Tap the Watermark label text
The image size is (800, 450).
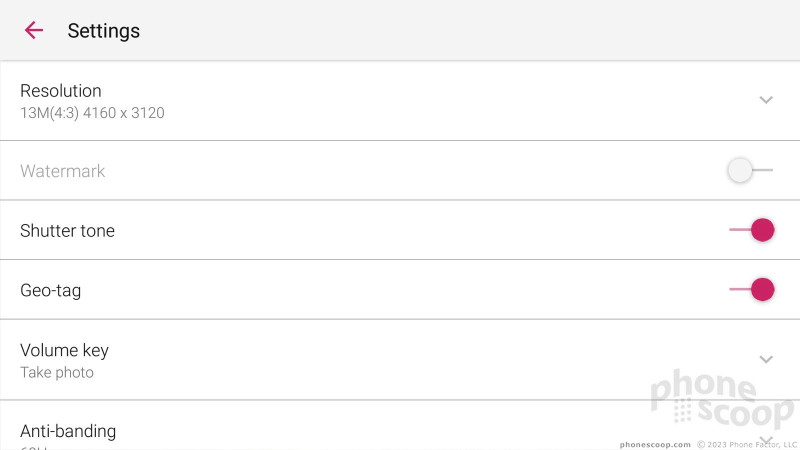pos(63,171)
